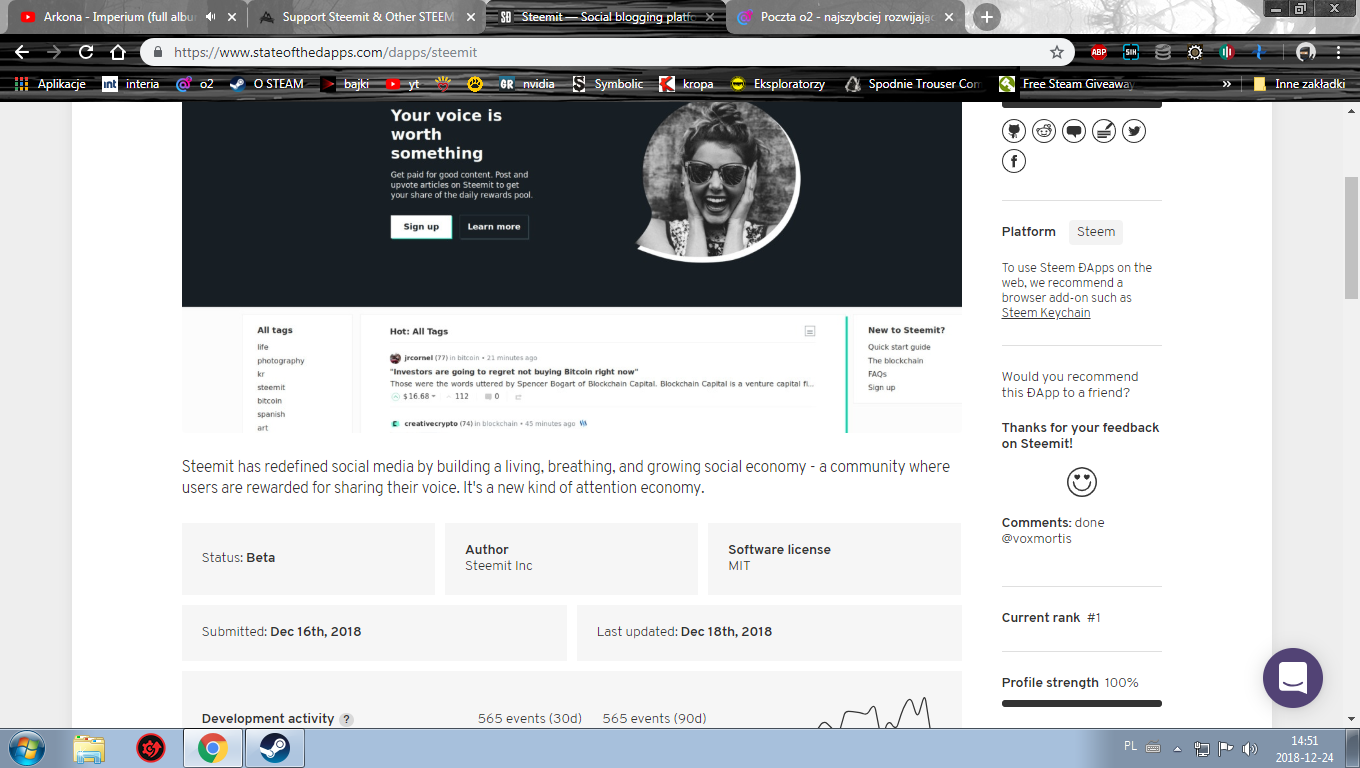
Task: Switch to the Poczta o2 tab
Action: tap(848, 17)
